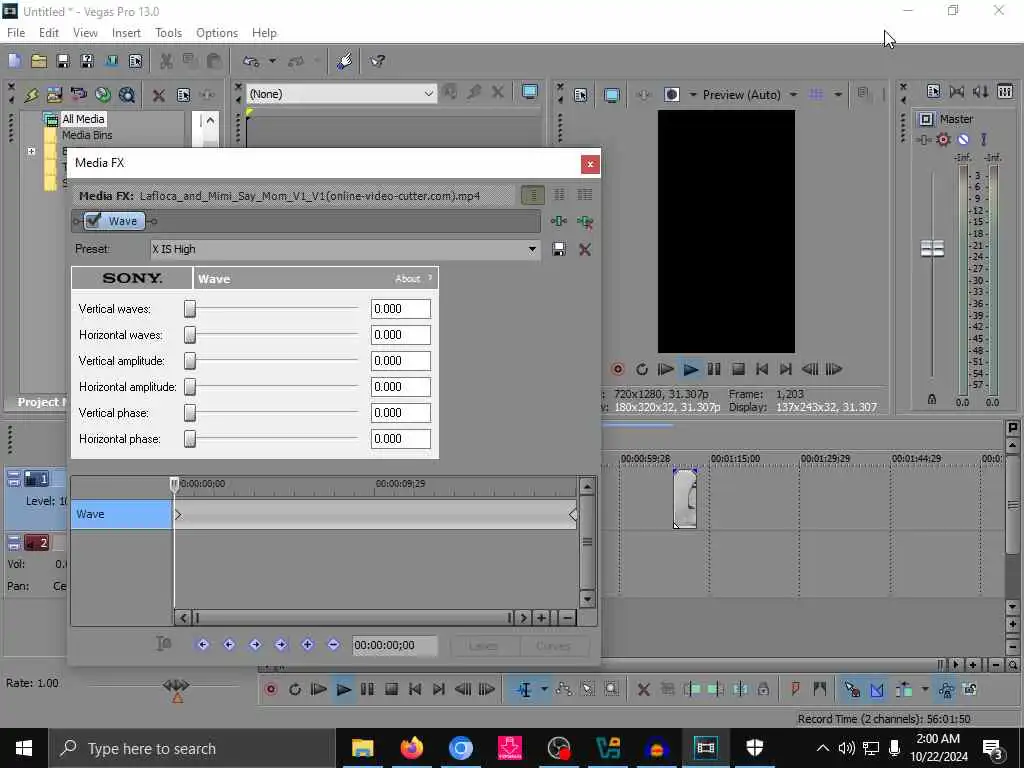This screenshot has width=1024, height=768.
Task: Click the Insert Marker icon in bottom toolbar
Action: (795, 689)
